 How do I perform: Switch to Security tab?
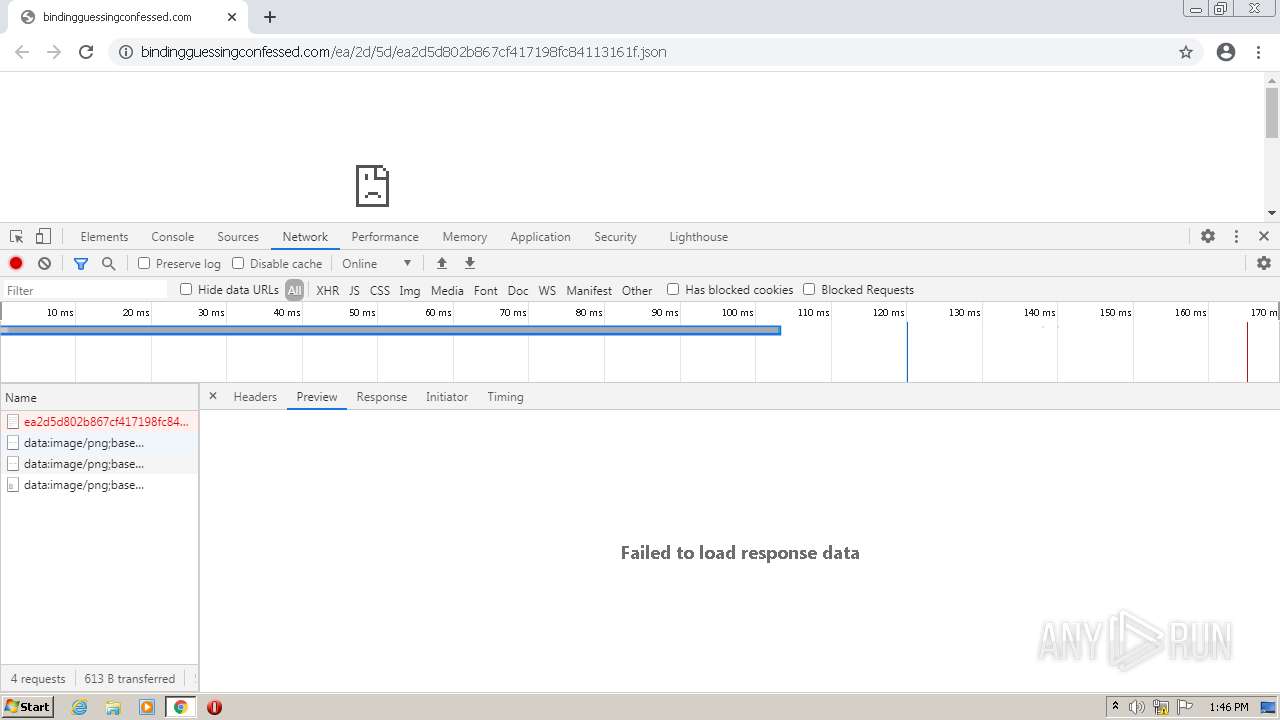[x=615, y=237]
